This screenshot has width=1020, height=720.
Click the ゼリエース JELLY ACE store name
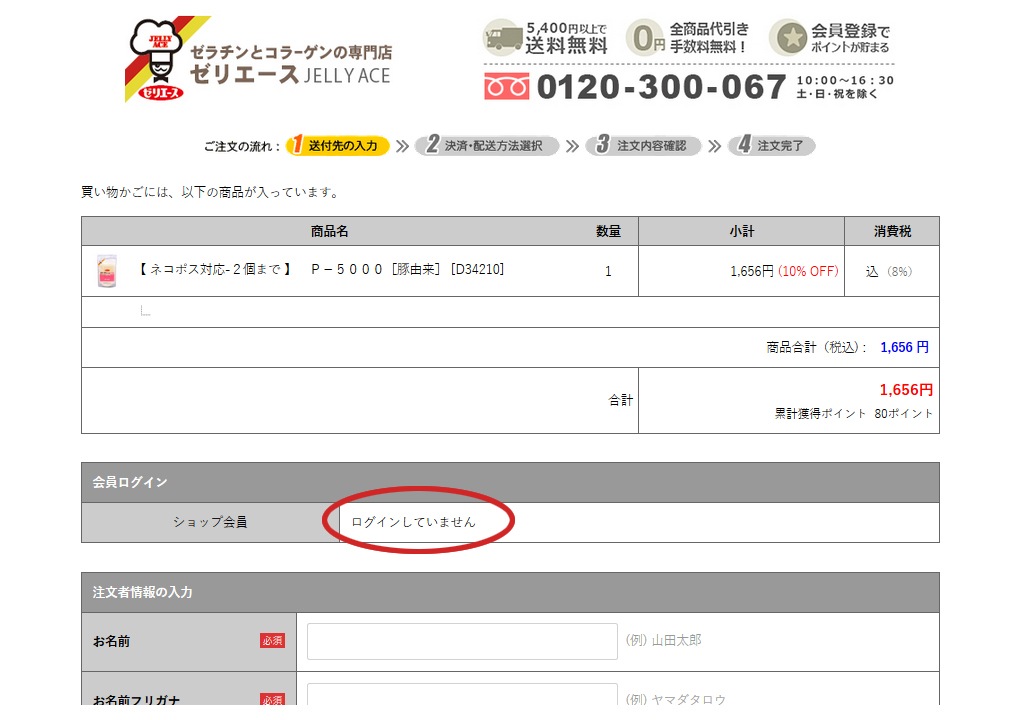pos(290,75)
